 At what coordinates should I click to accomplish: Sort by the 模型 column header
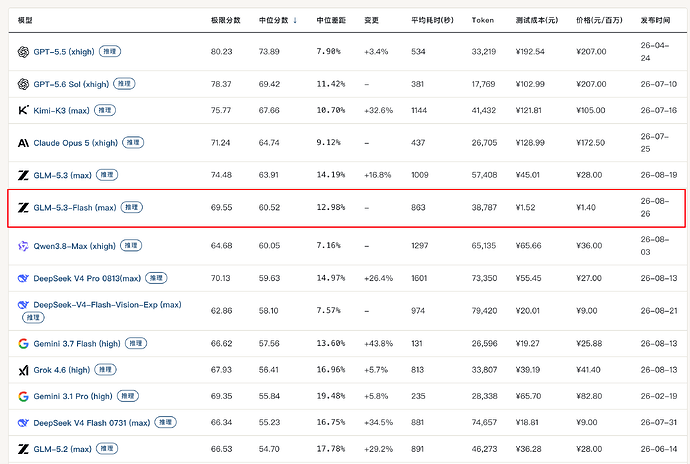[x=25, y=20]
